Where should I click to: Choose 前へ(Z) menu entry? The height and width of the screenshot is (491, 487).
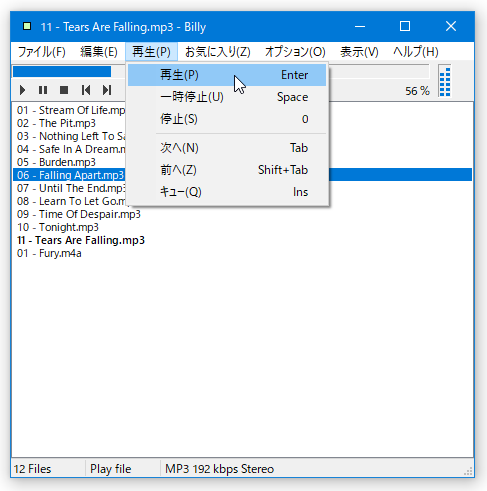click(227, 170)
